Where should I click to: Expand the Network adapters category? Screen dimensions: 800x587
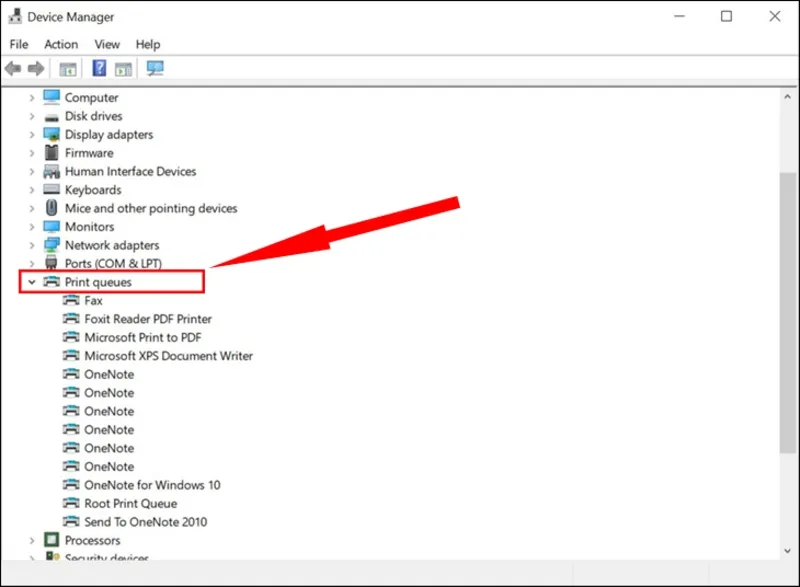pyautogui.click(x=32, y=245)
